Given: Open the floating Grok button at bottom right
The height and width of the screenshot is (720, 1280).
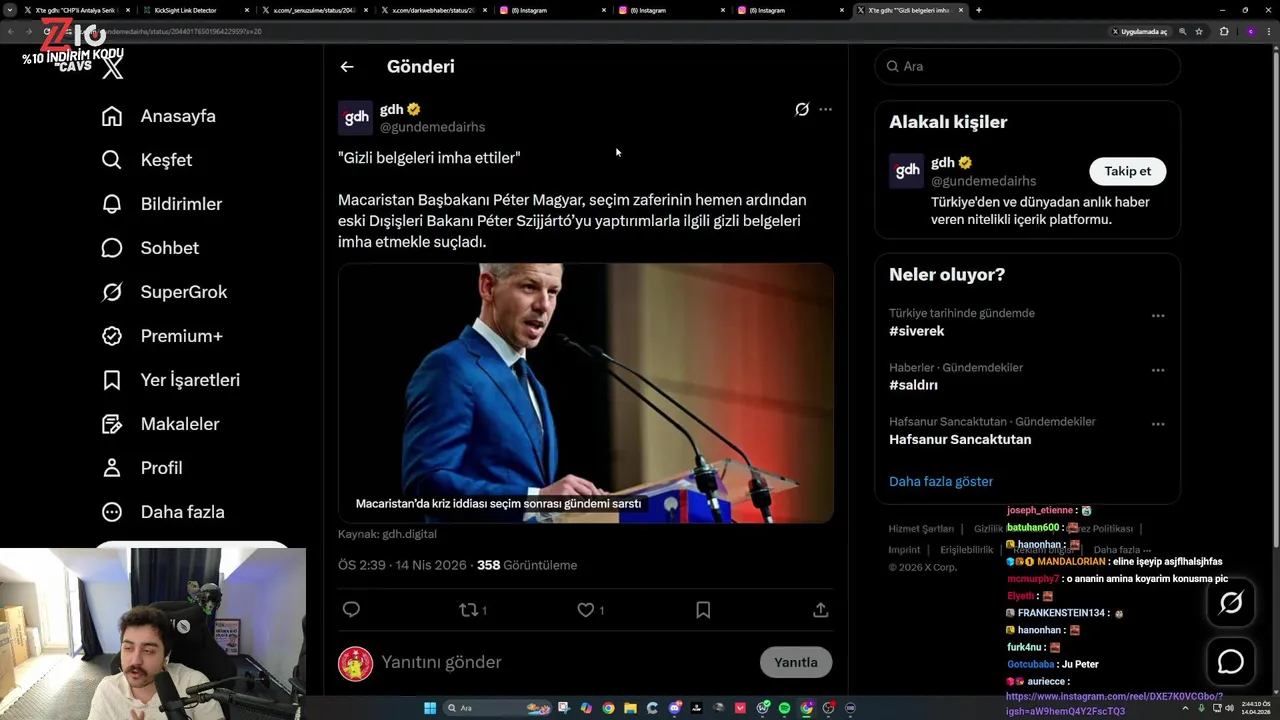Looking at the screenshot, I should [1231, 602].
